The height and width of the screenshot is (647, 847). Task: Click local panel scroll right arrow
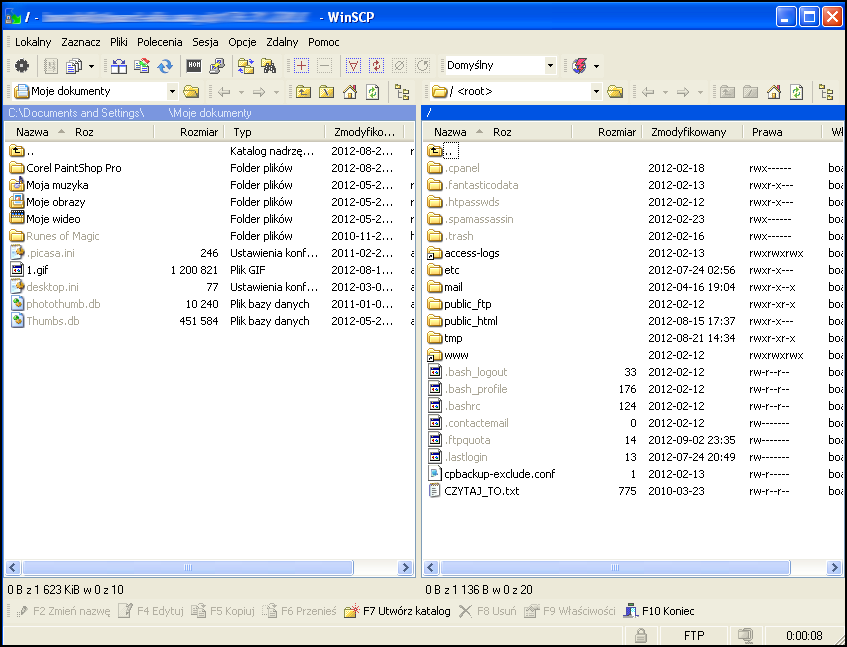point(405,568)
